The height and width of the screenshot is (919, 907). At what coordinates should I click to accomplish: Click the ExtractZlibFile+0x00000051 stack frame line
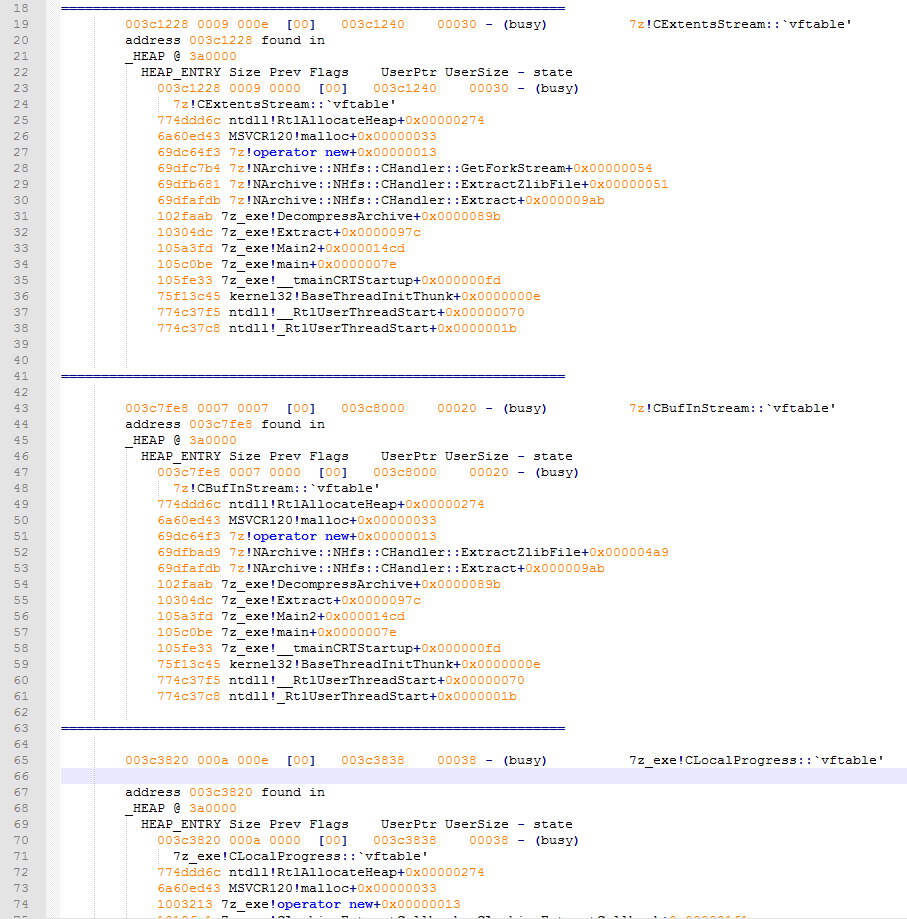(412, 184)
